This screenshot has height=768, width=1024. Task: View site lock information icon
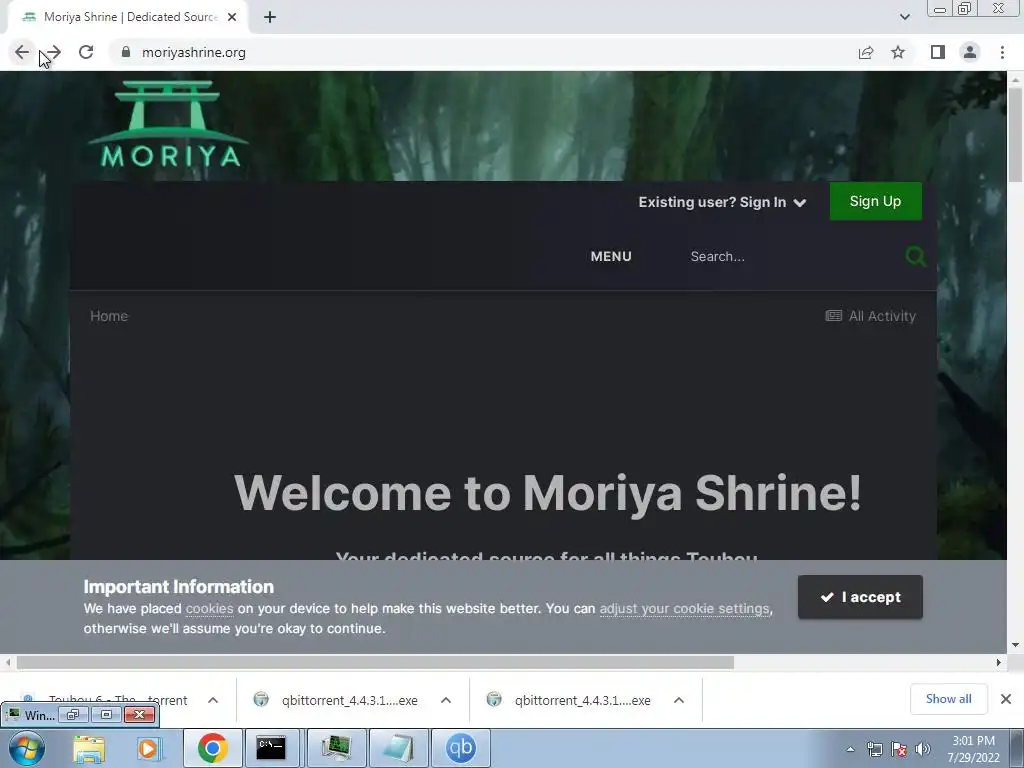[x=126, y=52]
